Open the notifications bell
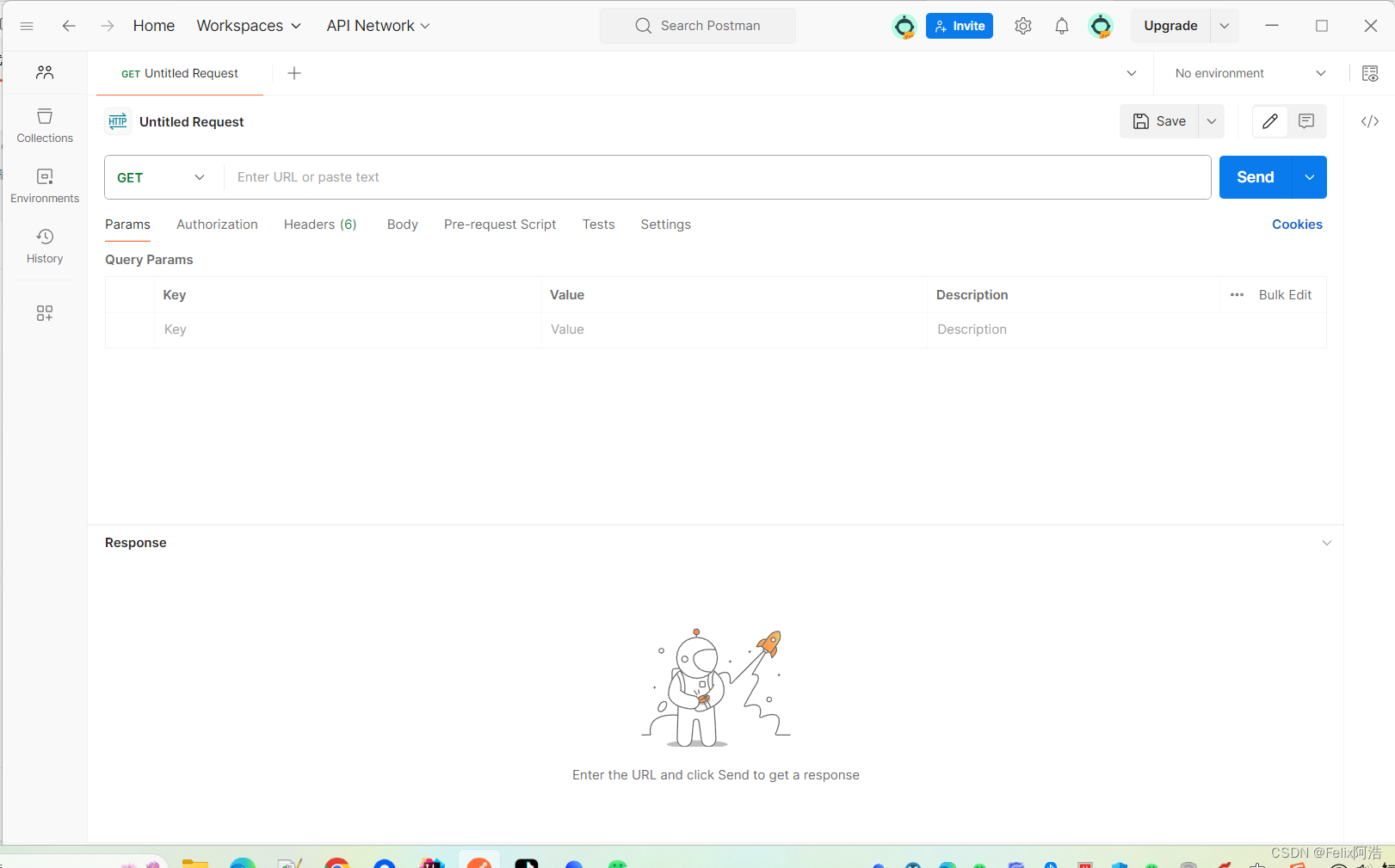Screen dimensions: 1395x868 1062,26
